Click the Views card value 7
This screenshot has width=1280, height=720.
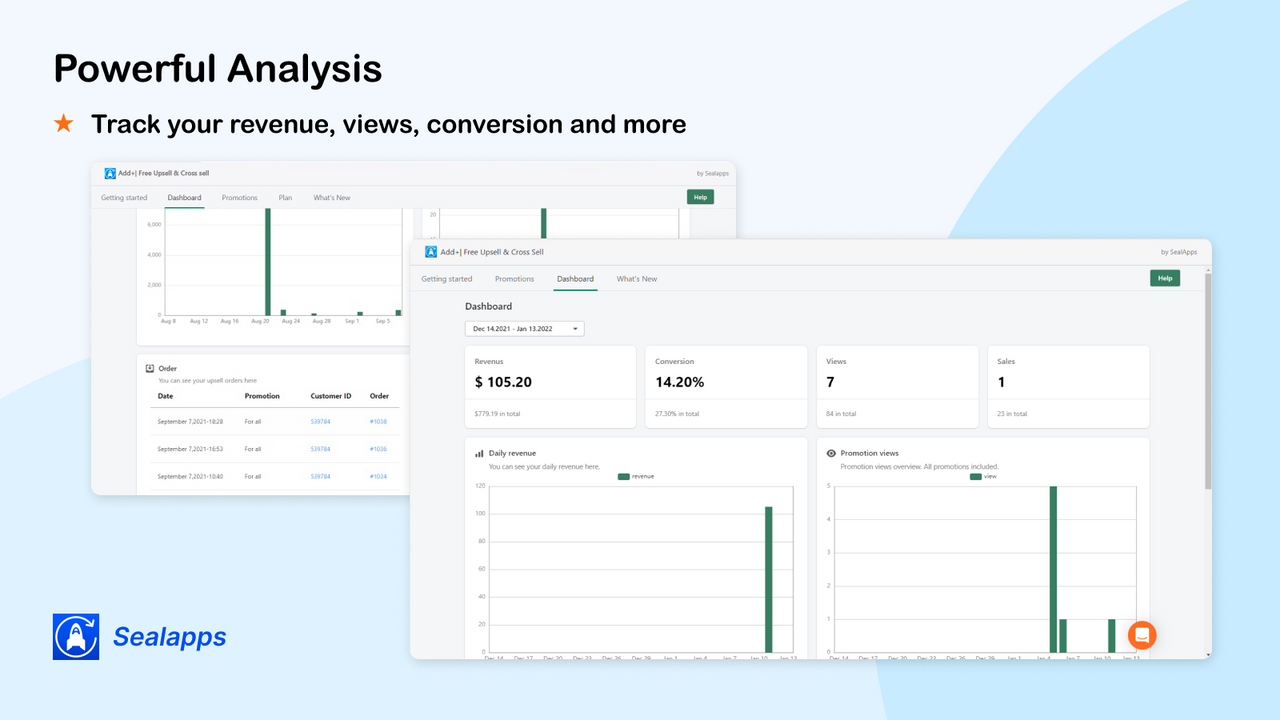830,382
